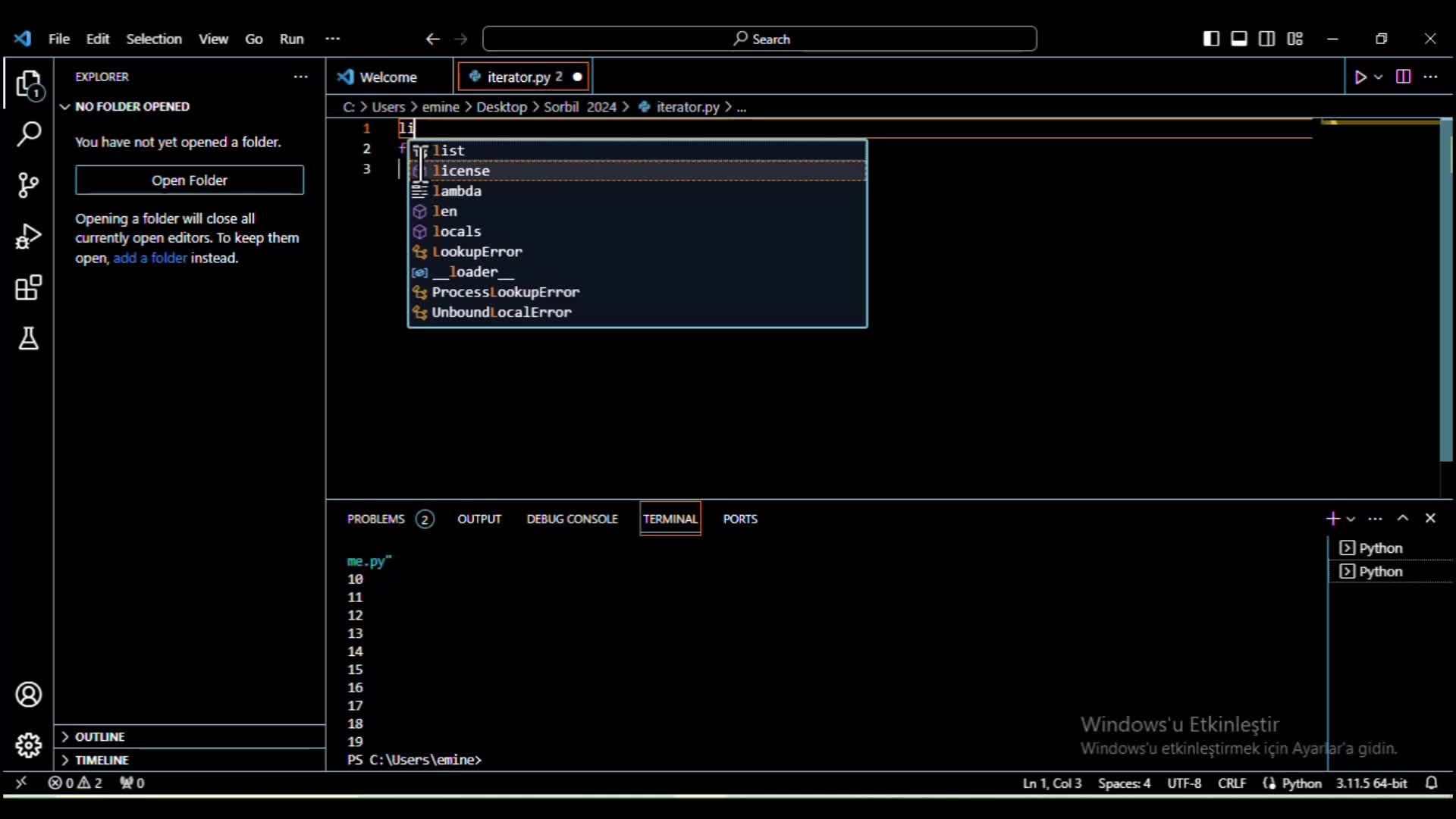Open the Explorer view in activity bar
Screen dimensions: 1456x819
pos(29,85)
